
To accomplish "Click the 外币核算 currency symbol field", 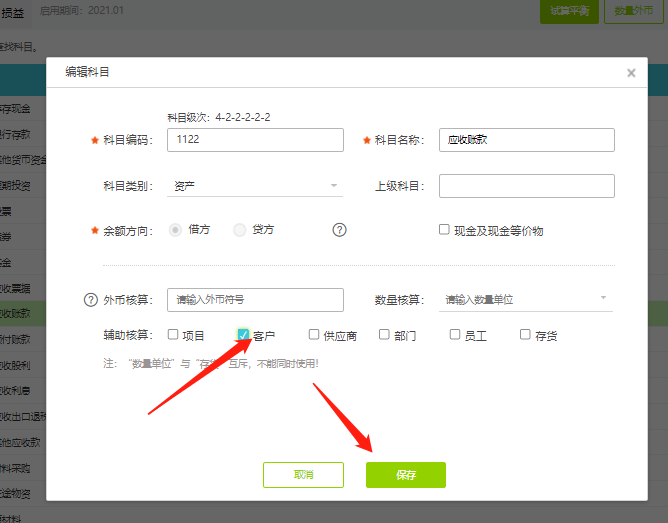I will point(255,300).
